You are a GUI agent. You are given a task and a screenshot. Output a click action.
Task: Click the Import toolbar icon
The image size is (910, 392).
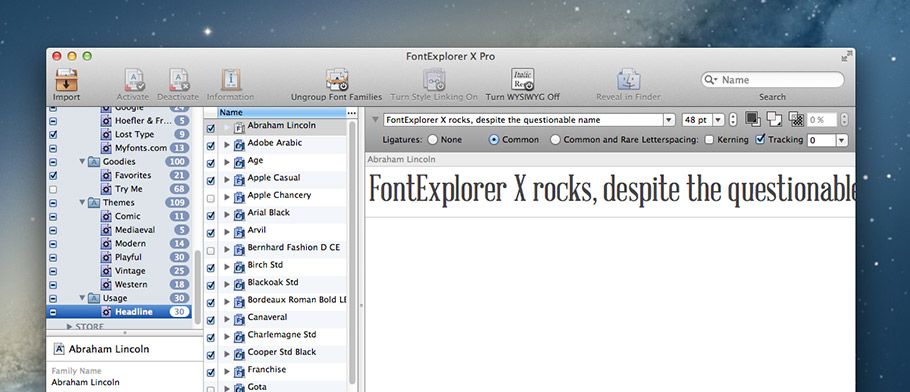[x=67, y=80]
